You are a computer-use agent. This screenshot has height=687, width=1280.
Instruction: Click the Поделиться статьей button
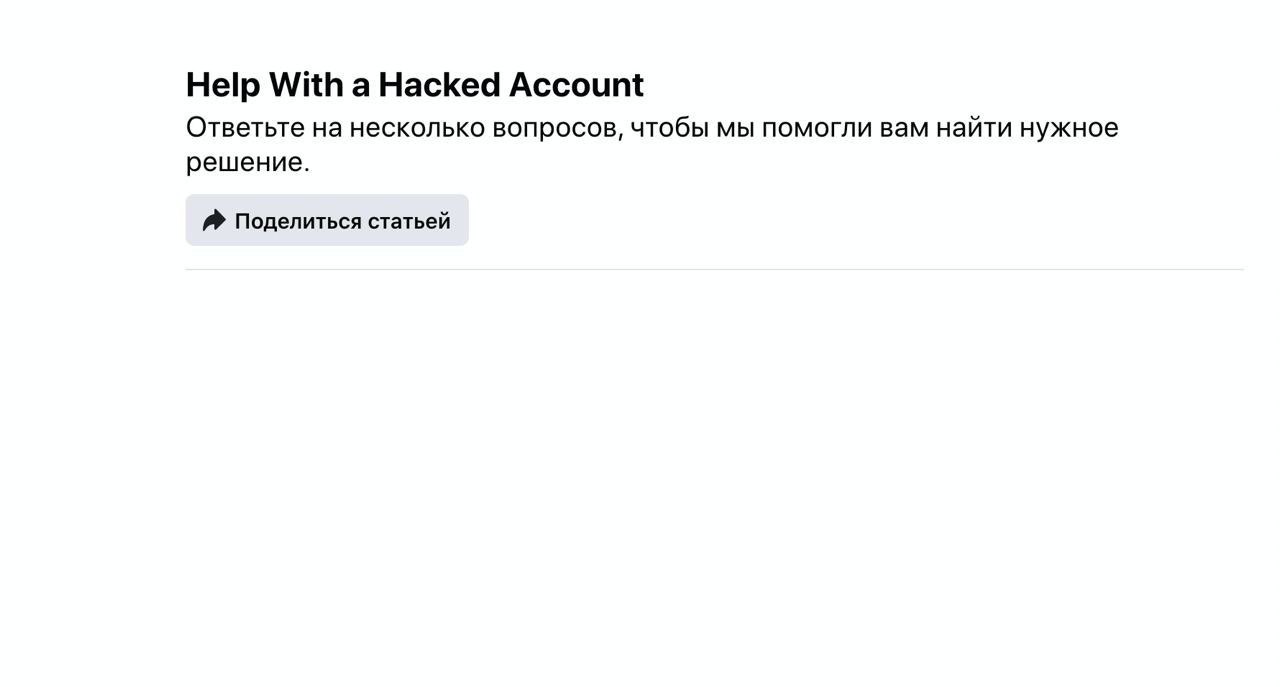pyautogui.click(x=327, y=220)
